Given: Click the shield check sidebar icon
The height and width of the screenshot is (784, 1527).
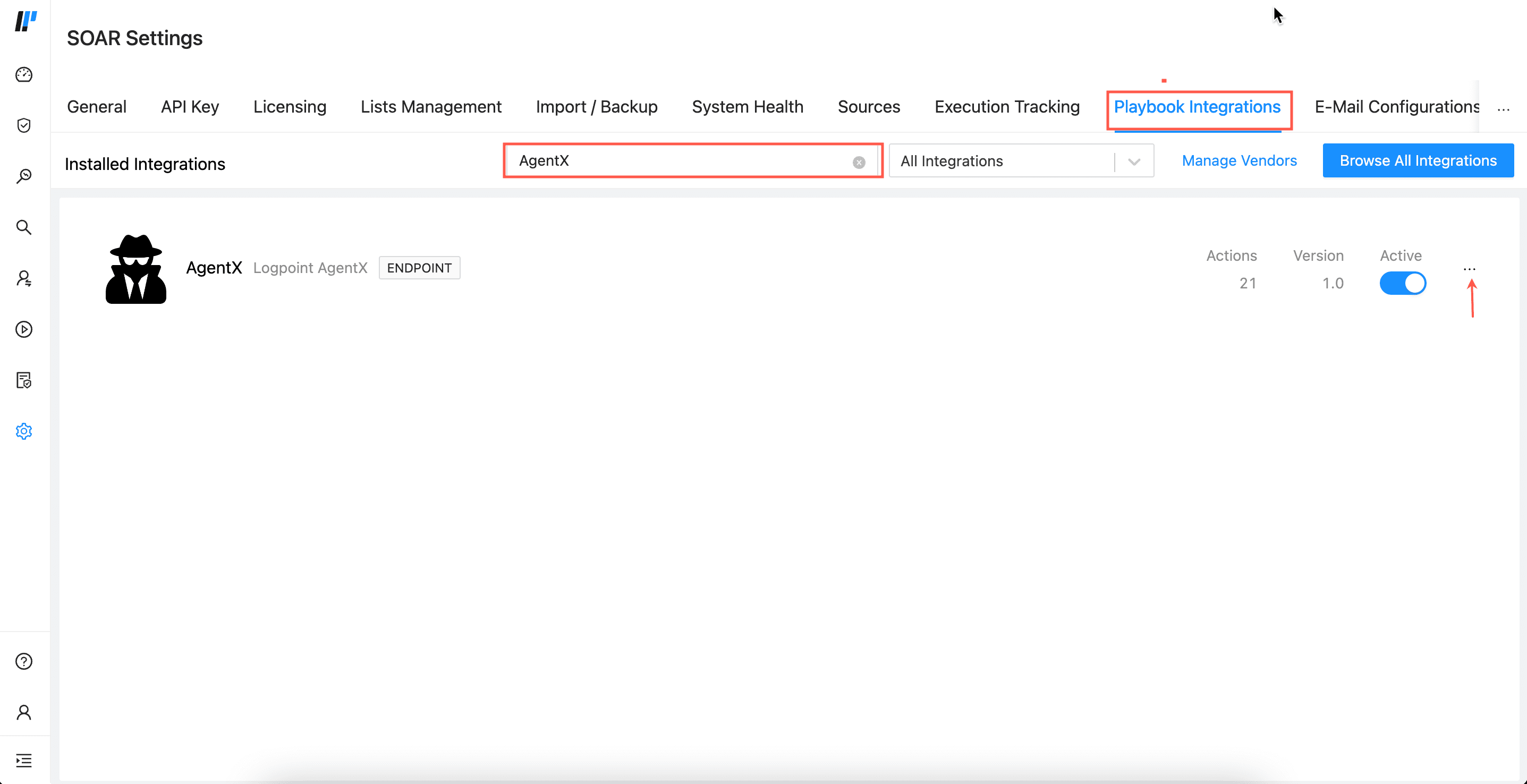Looking at the screenshot, I should tap(24, 126).
